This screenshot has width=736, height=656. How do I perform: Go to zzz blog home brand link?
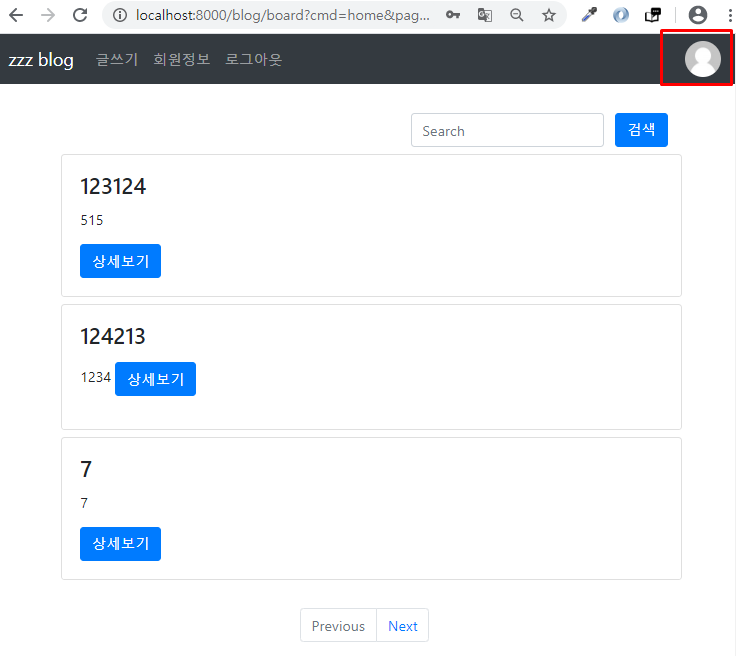coord(41,60)
